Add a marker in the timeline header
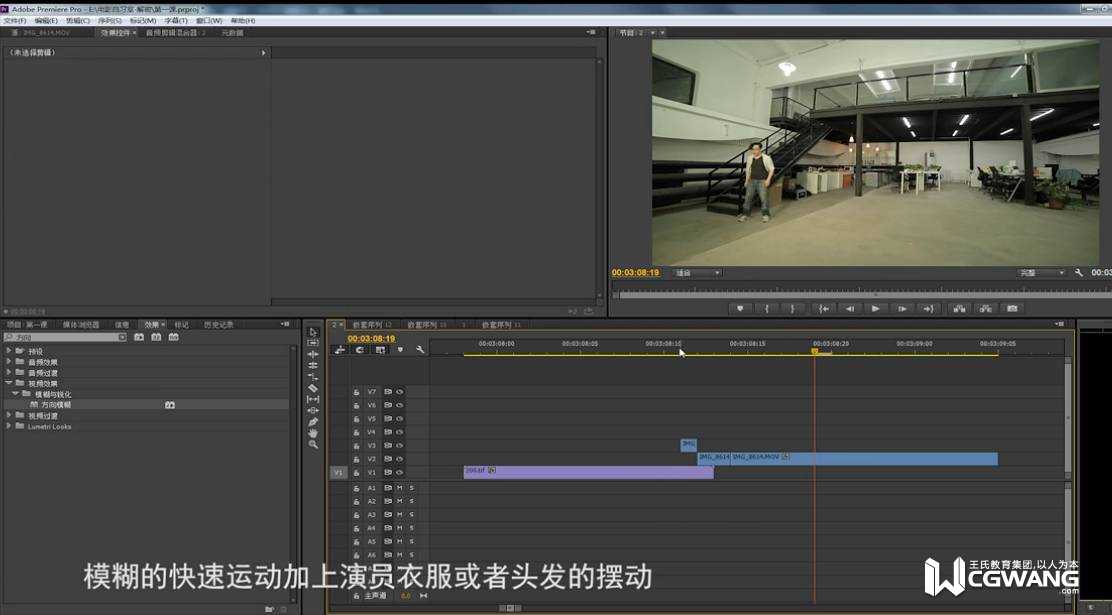 coord(400,350)
